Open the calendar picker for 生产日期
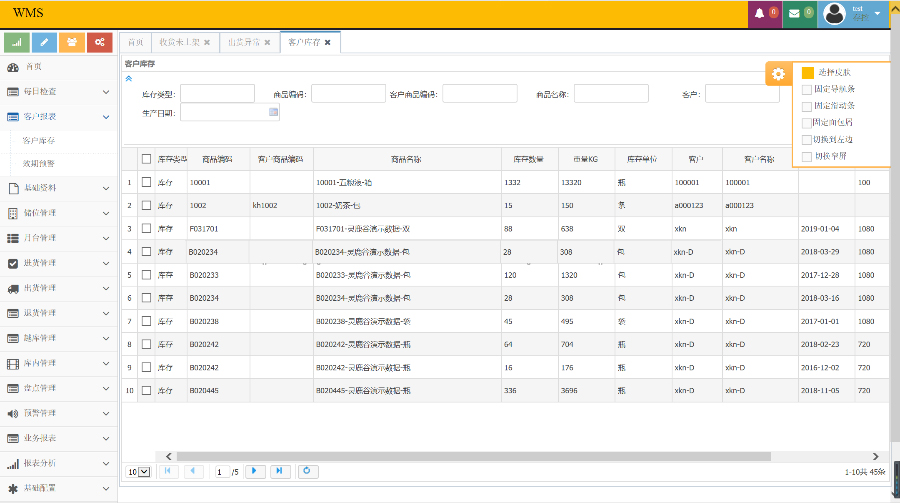This screenshot has width=900, height=503. [274, 112]
